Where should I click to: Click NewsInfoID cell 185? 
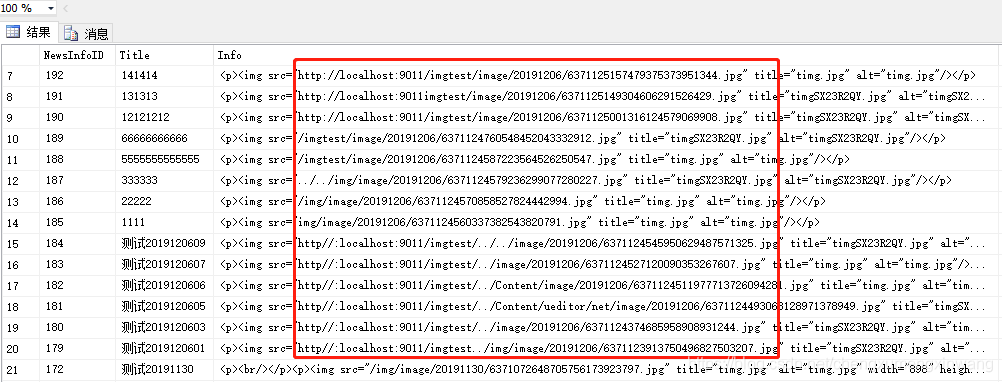77,222
